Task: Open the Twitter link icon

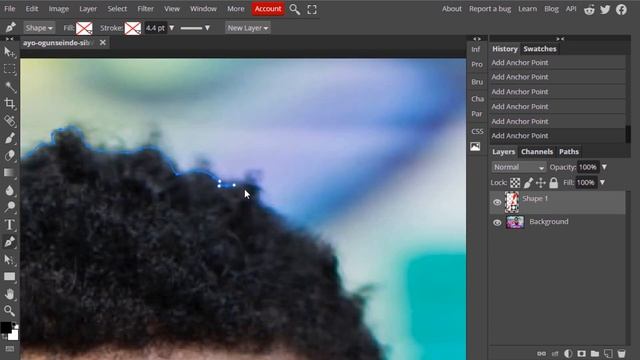Action: 605,9
